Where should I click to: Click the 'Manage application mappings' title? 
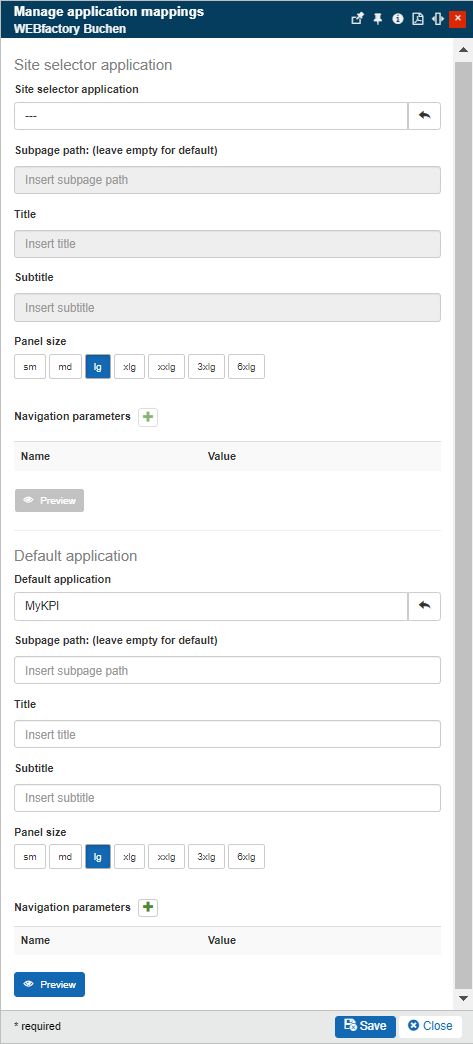[109, 12]
